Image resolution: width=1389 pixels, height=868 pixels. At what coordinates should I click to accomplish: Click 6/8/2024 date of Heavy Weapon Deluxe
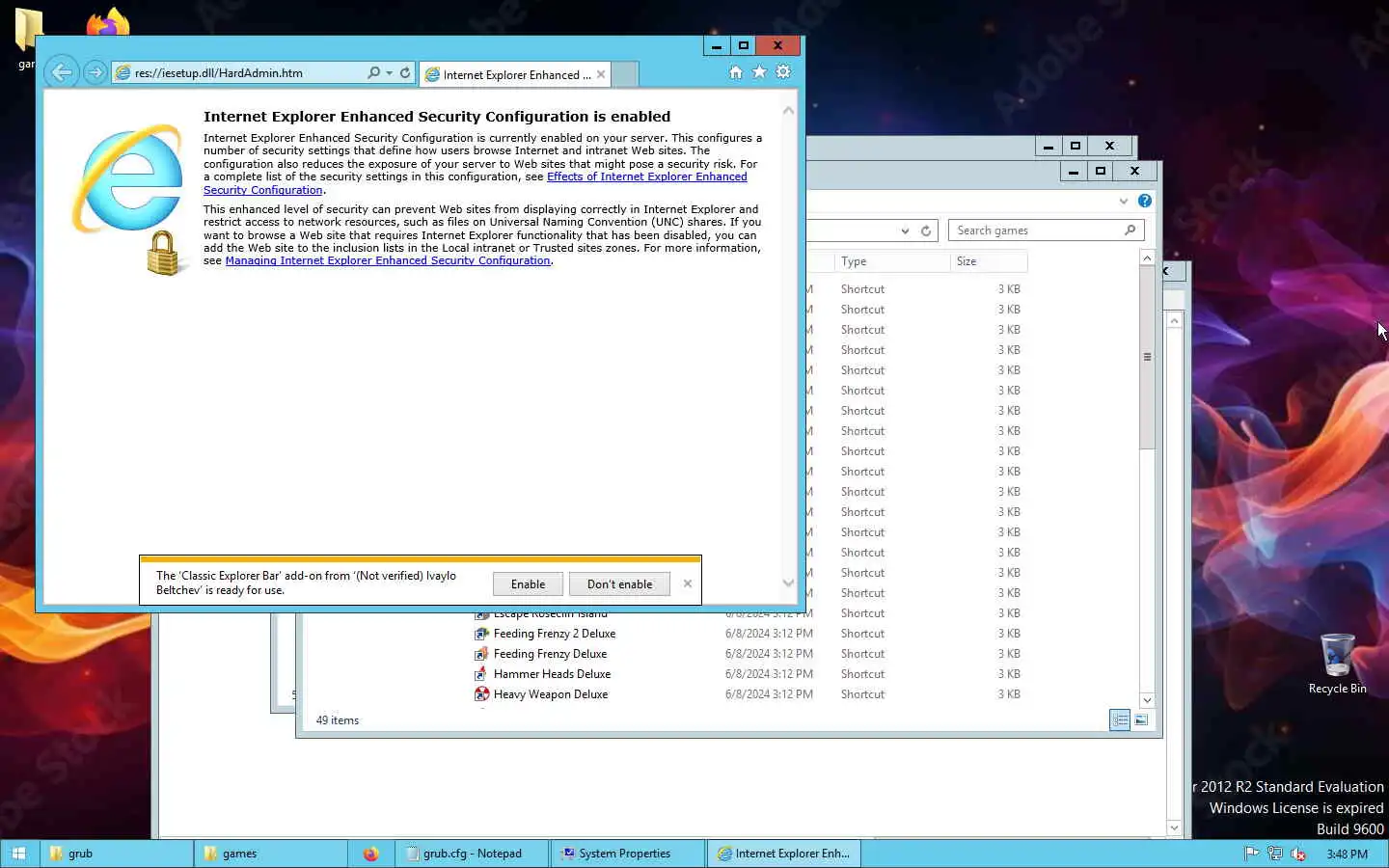pyautogui.click(x=769, y=694)
